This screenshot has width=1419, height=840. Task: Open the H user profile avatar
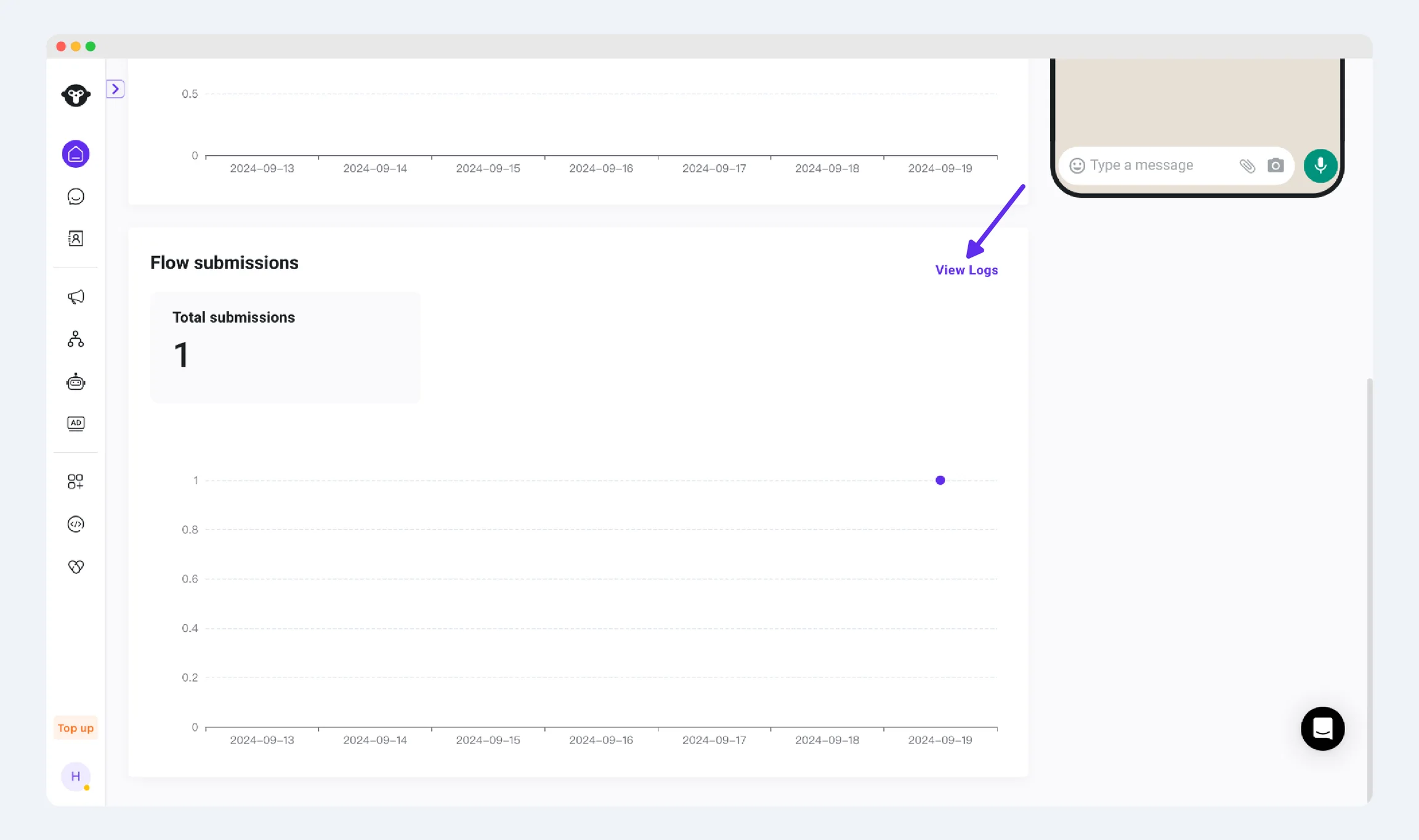point(76,777)
